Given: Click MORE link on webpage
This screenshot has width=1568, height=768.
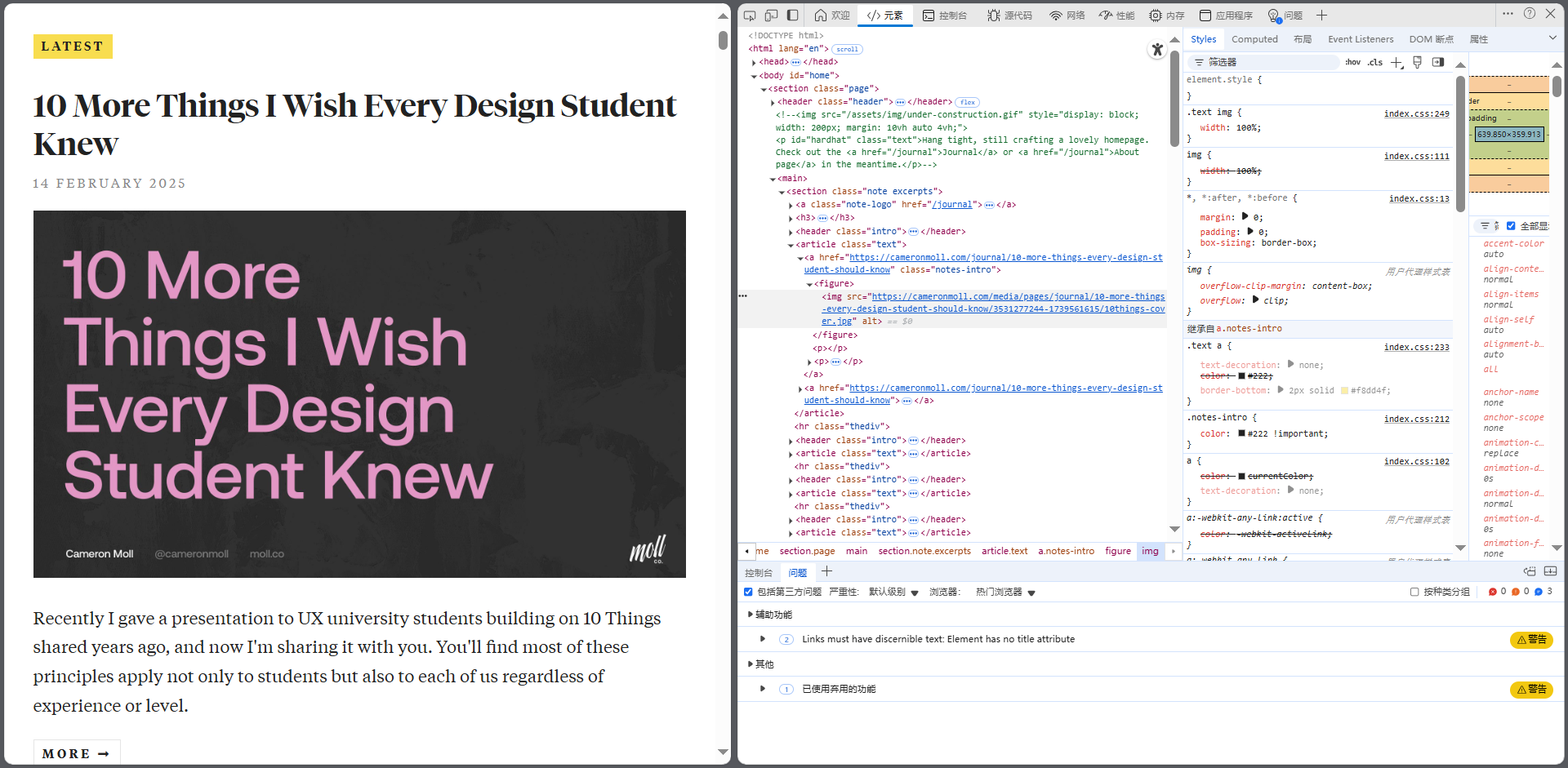Looking at the screenshot, I should pyautogui.click(x=76, y=753).
